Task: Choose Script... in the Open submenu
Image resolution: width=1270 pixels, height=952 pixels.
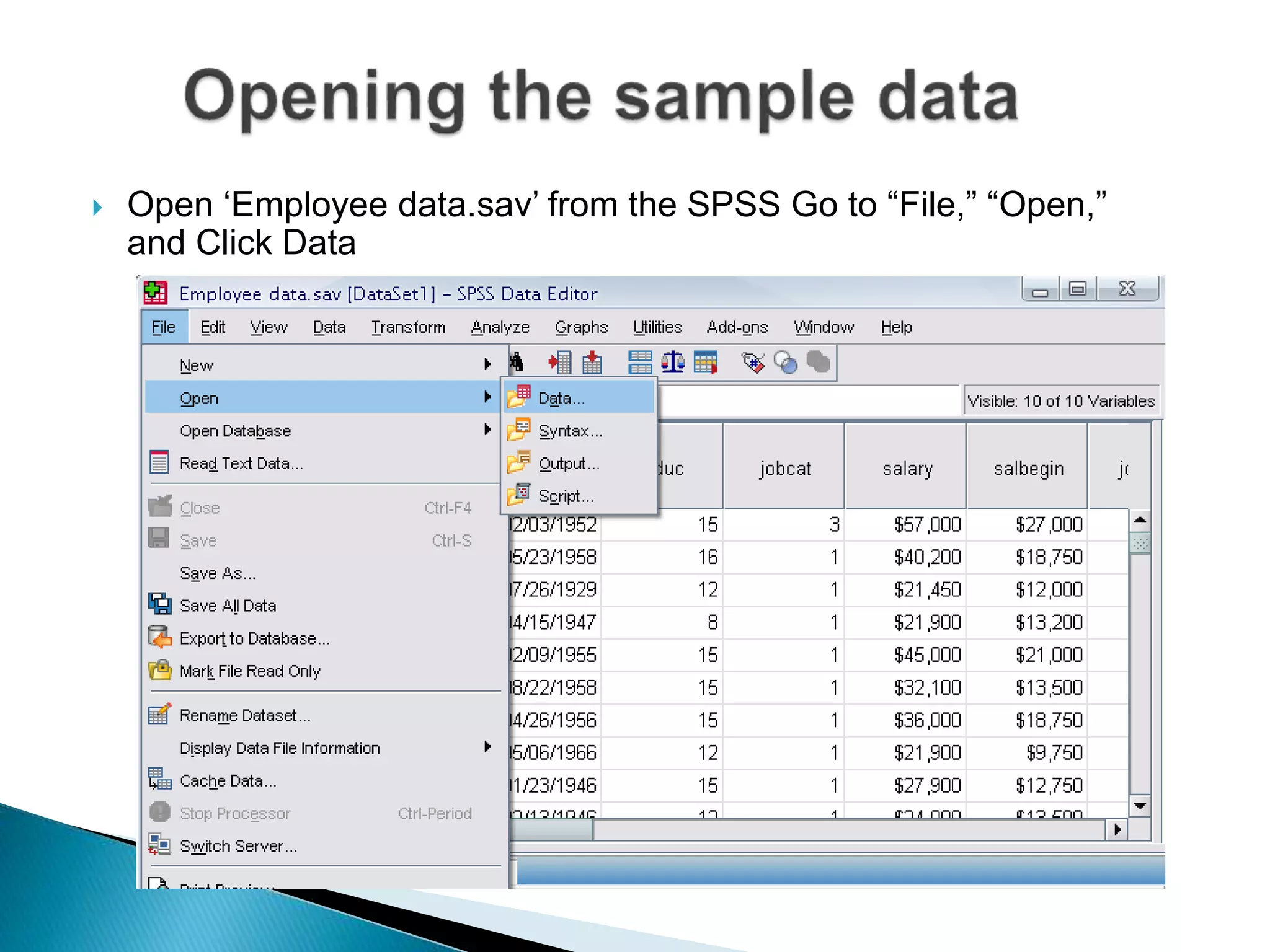Action: coord(579,496)
